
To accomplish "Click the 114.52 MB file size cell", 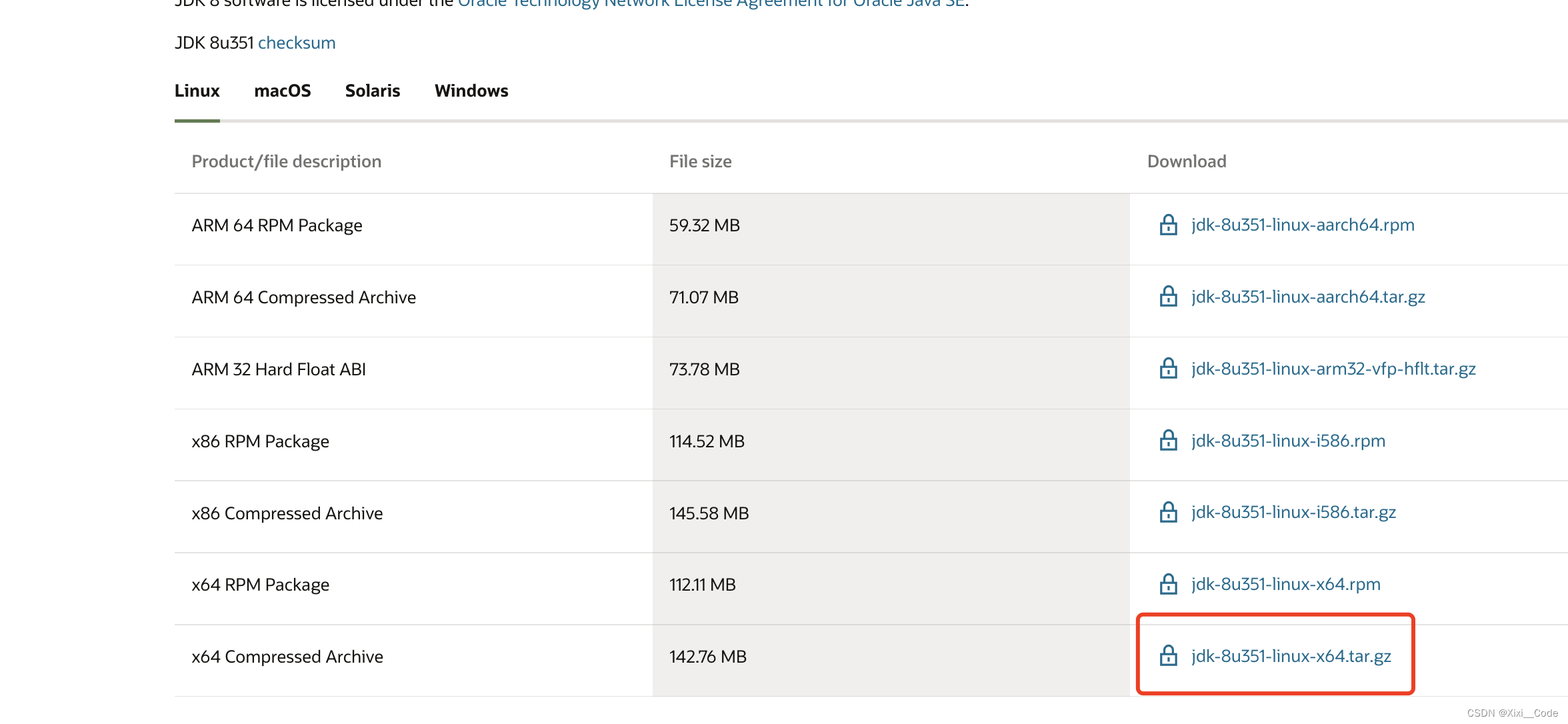I will [x=891, y=445].
